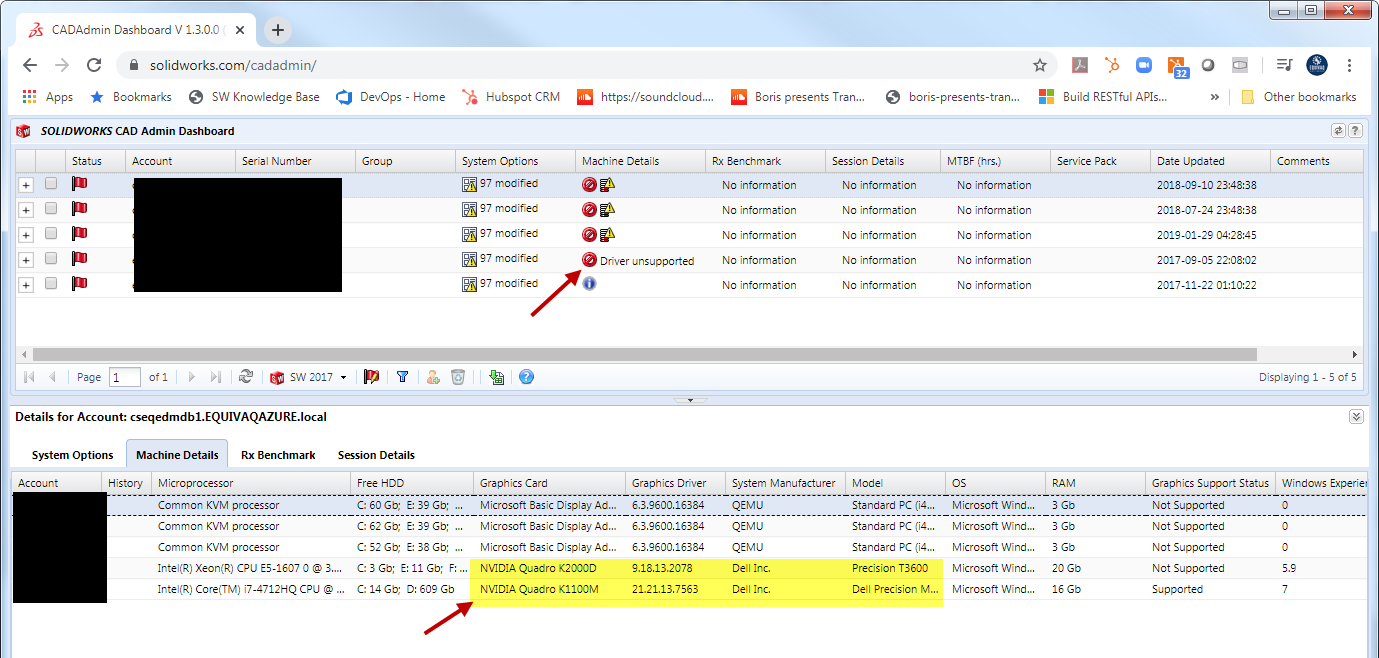This screenshot has height=658, width=1379.
Task: Sort by the Date Updated column header
Action: [1209, 161]
